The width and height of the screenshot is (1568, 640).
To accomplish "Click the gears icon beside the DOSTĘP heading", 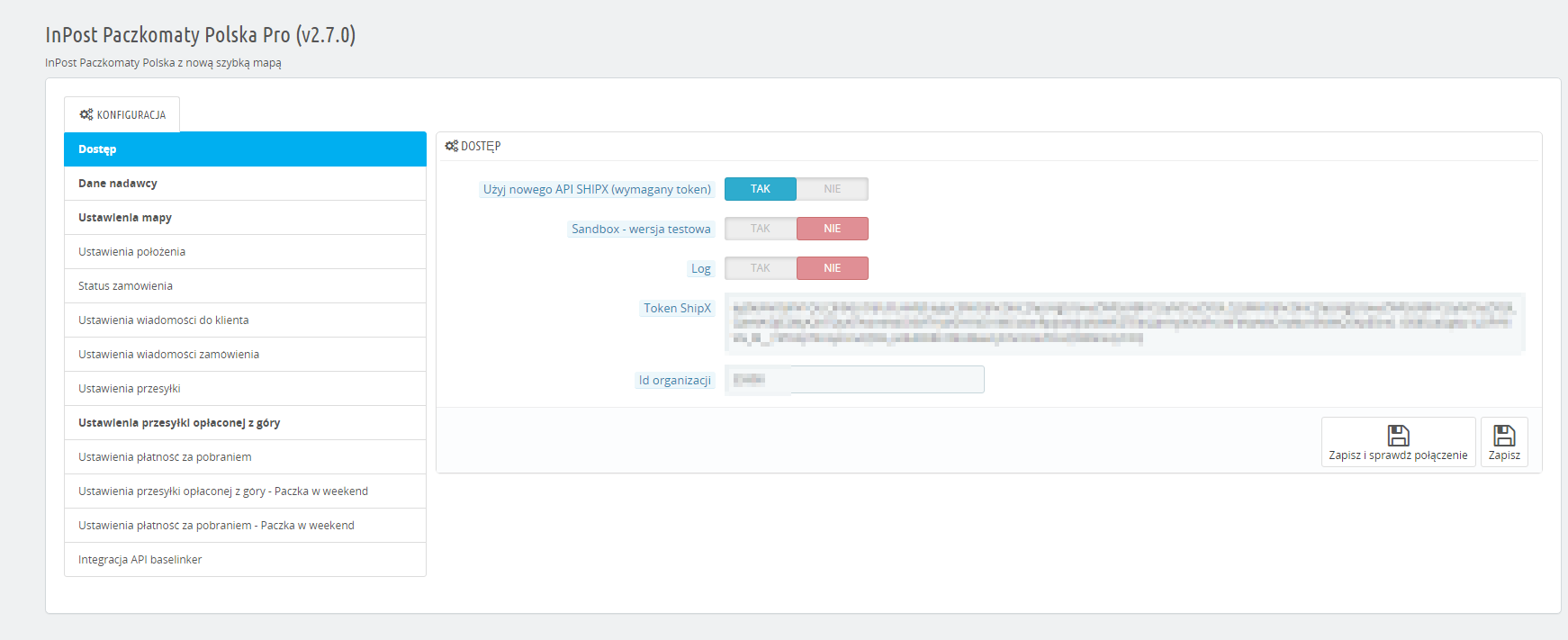I will click(452, 146).
